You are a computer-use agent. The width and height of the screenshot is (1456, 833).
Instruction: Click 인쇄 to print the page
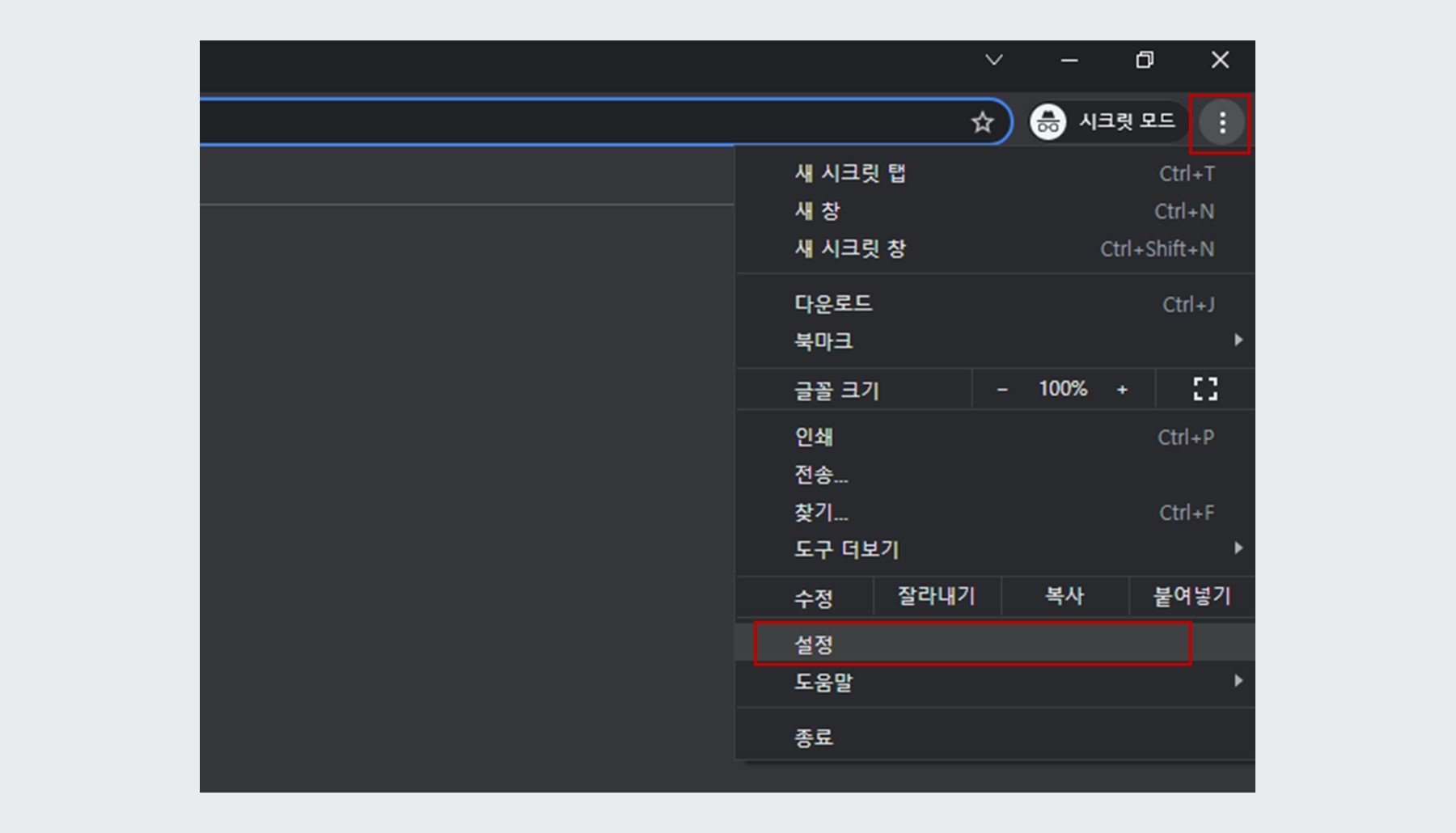815,436
